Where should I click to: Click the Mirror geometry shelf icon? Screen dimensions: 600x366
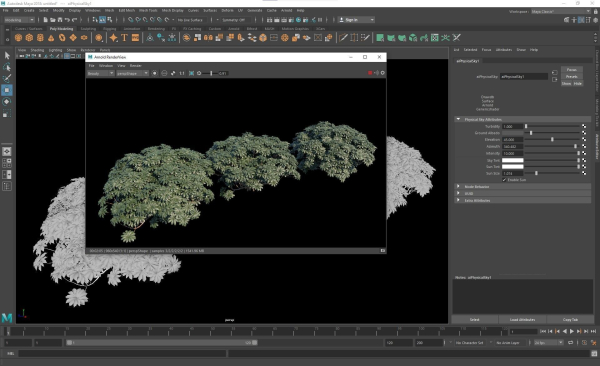[x=208, y=38]
